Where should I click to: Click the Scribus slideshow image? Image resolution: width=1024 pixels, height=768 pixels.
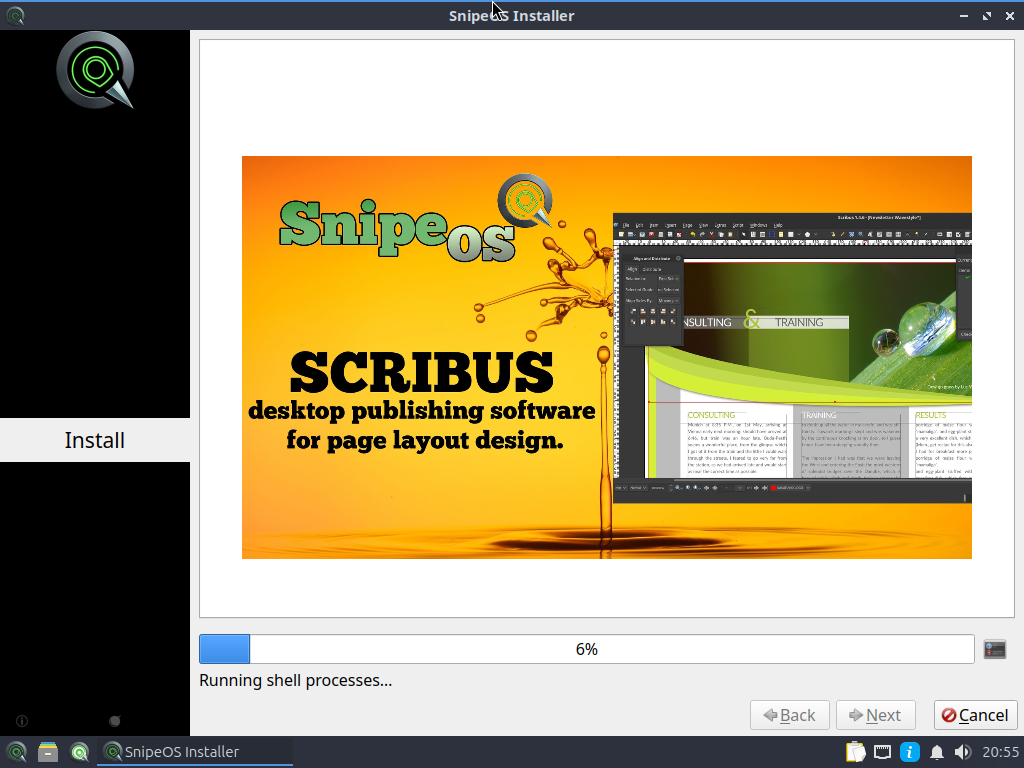607,357
